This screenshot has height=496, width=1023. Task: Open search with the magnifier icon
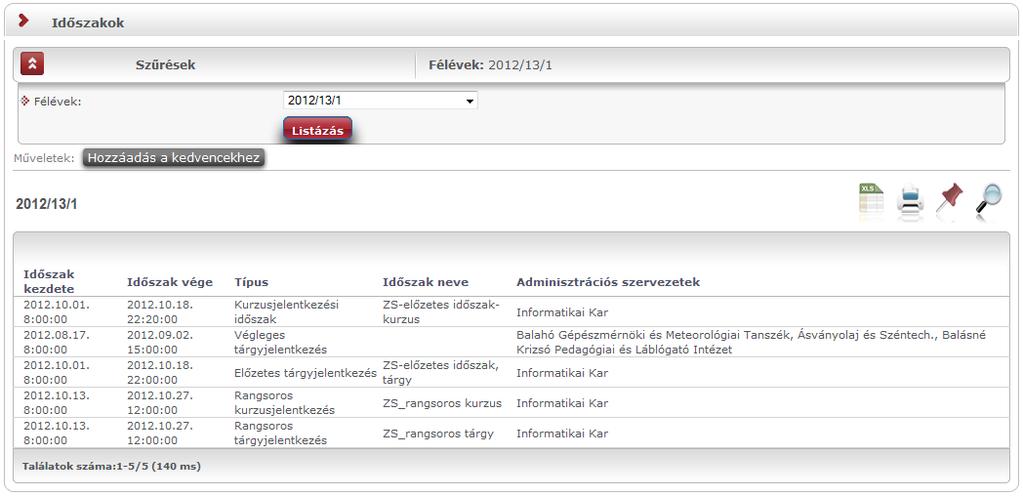988,198
